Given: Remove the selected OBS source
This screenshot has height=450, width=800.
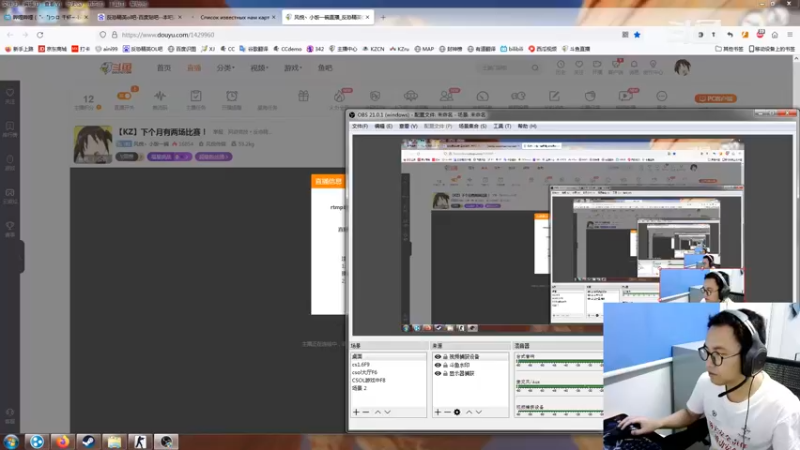Looking at the screenshot, I should (447, 412).
